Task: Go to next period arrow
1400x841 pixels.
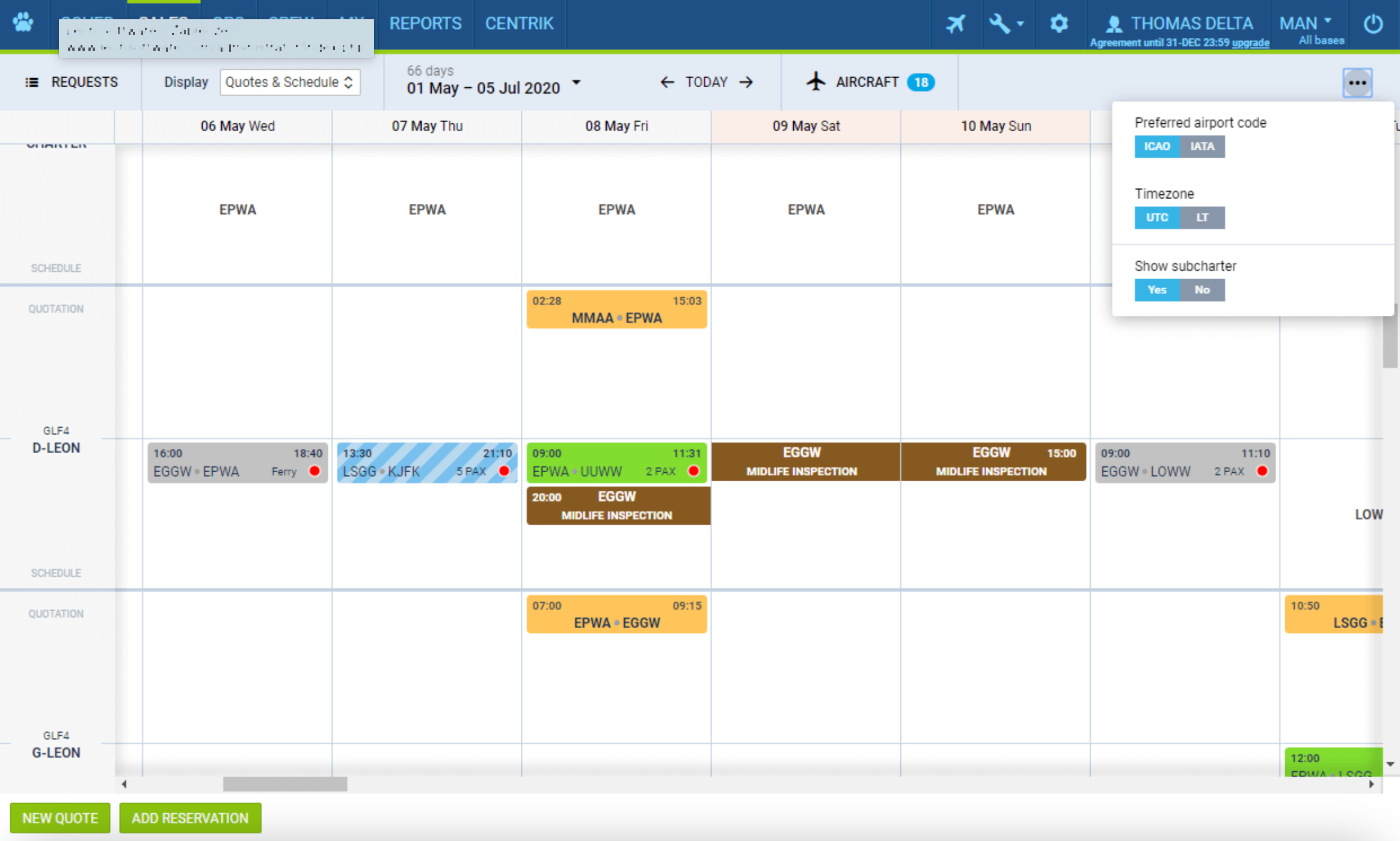Action: point(747,82)
